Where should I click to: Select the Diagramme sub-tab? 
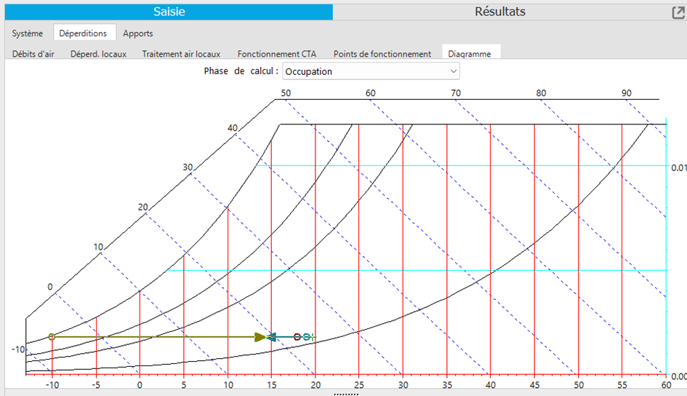(x=469, y=53)
